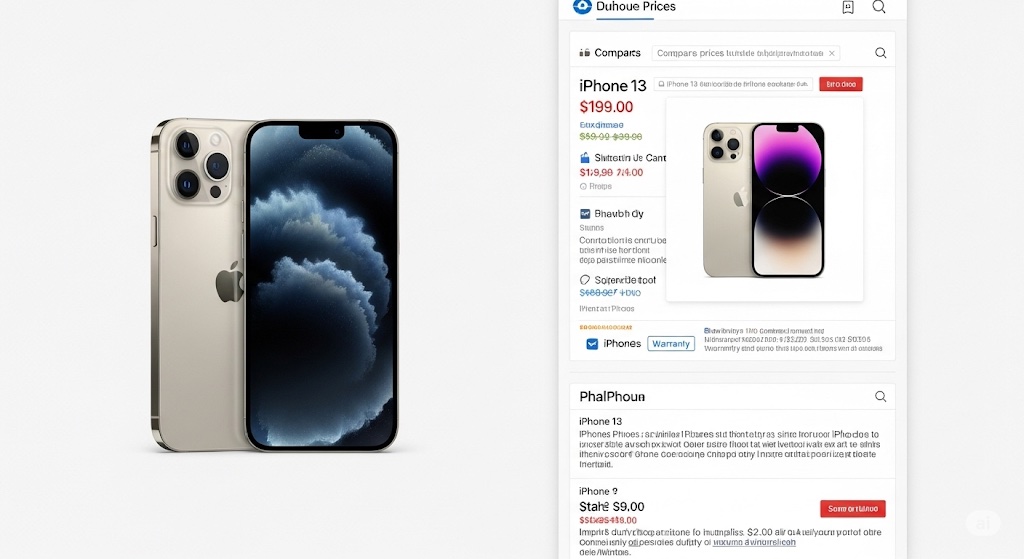Toggle the iPhones checkbox
The image size is (1024, 559).
pyautogui.click(x=592, y=343)
